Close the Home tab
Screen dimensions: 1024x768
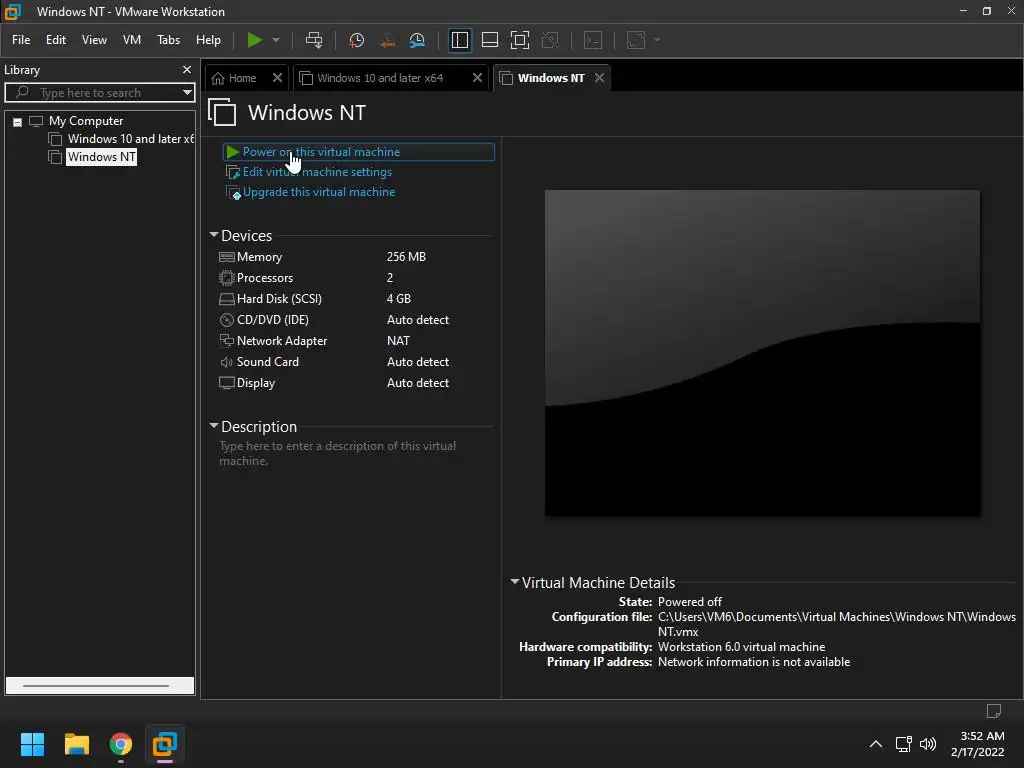coord(277,78)
